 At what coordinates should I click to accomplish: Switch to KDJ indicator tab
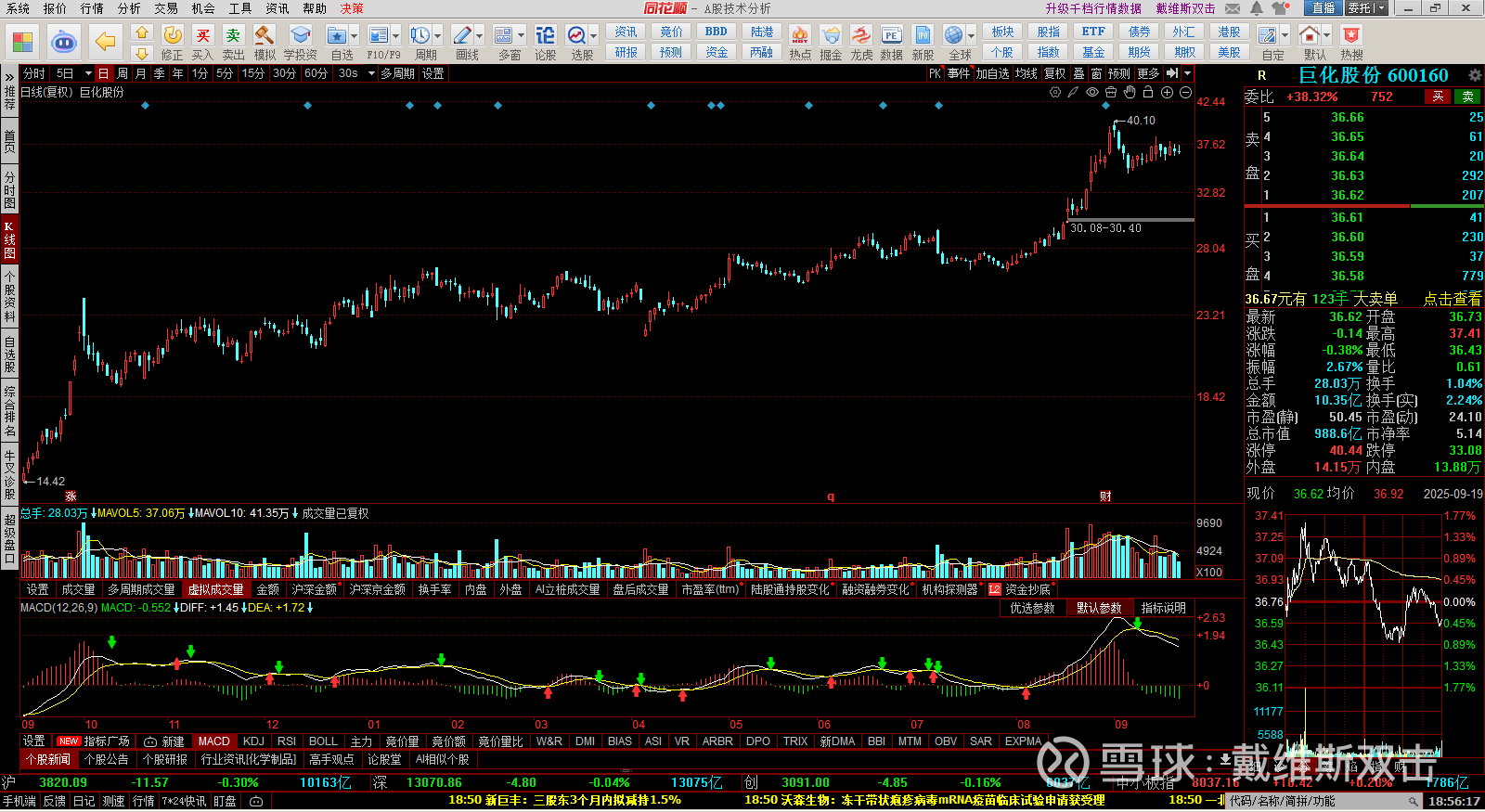[253, 741]
